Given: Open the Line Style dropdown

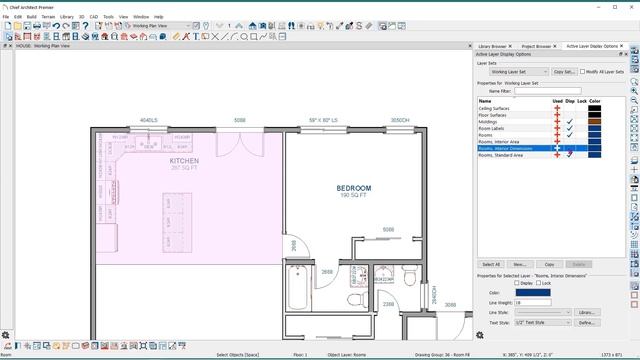Looking at the screenshot, I should [543, 312].
